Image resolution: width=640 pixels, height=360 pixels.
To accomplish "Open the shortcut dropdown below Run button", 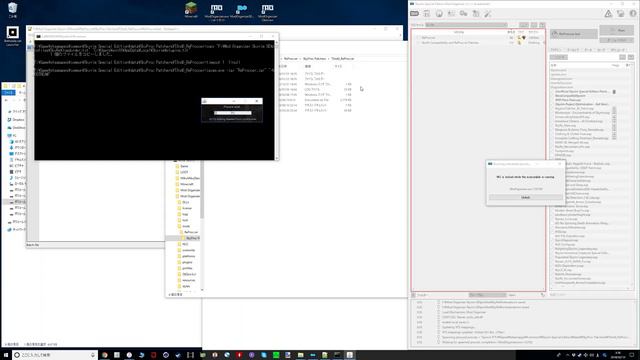I will click(616, 40).
